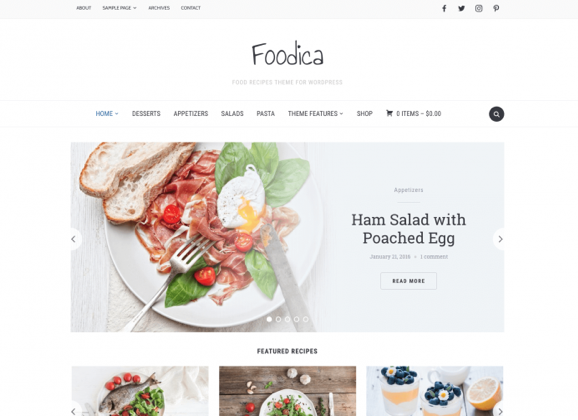The width and height of the screenshot is (578, 420).
Task: Select the third slider pagination dot
Action: (x=288, y=319)
